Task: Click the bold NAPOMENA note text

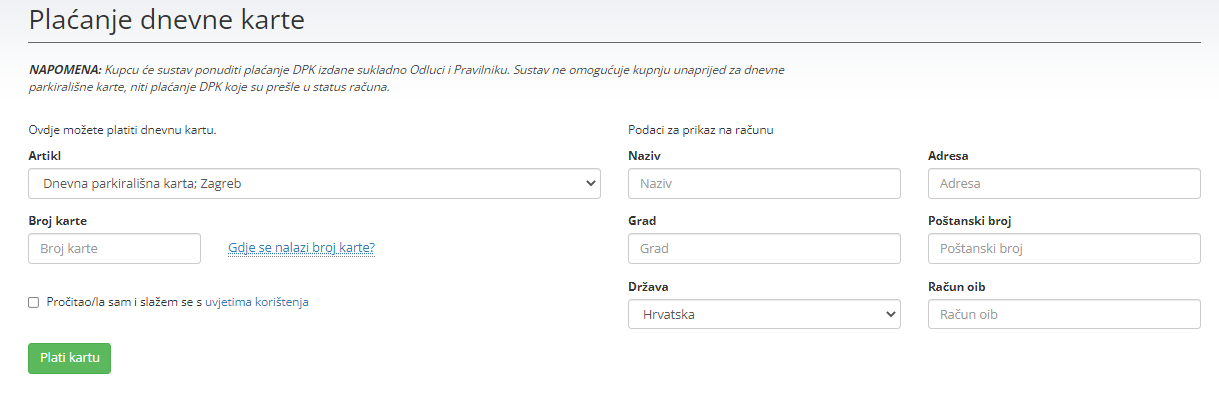Action: [x=66, y=70]
